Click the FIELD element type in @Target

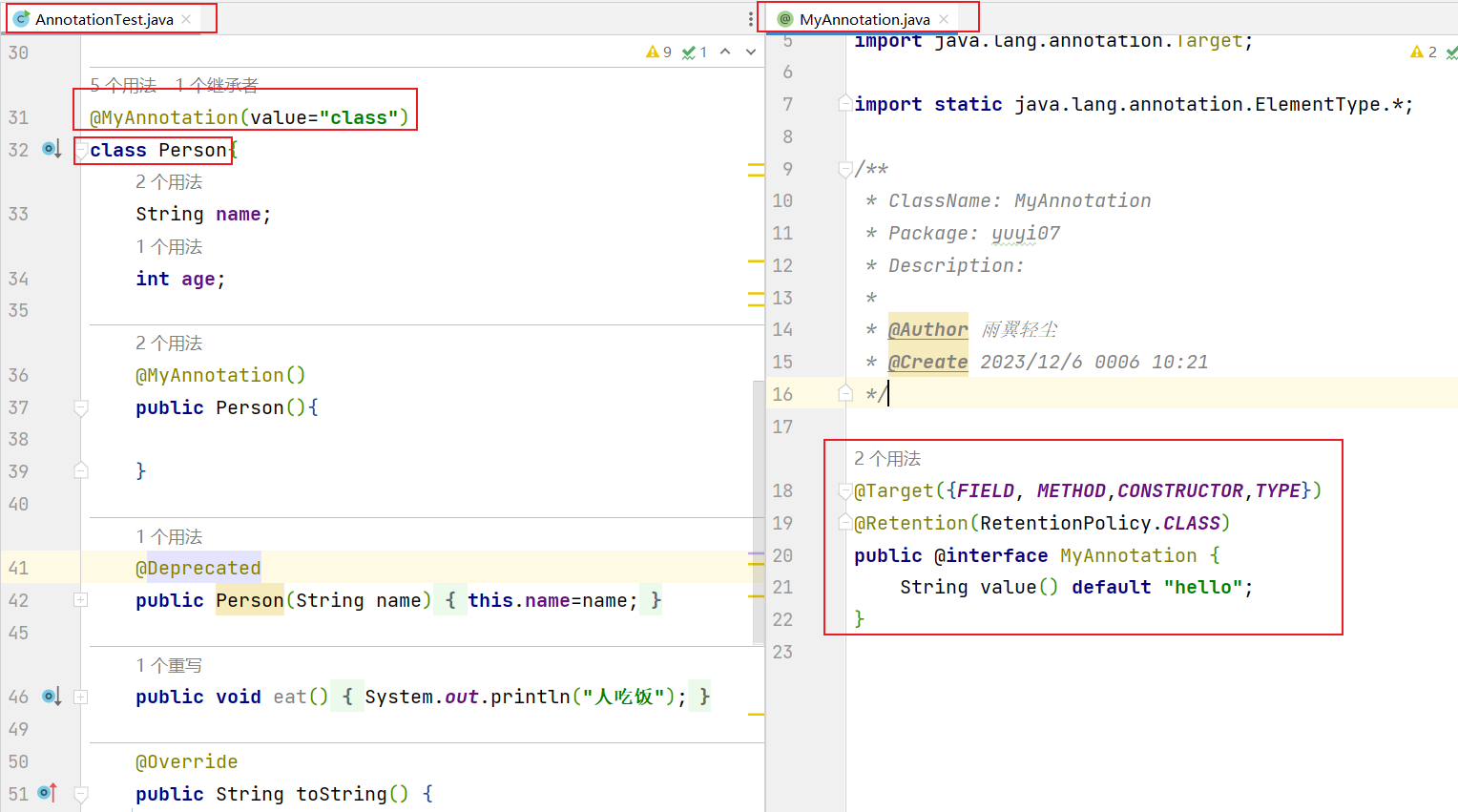pos(986,490)
